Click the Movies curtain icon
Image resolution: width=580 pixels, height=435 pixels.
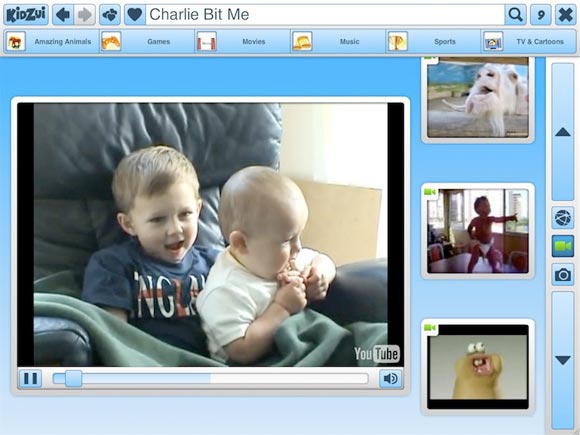pyautogui.click(x=206, y=41)
